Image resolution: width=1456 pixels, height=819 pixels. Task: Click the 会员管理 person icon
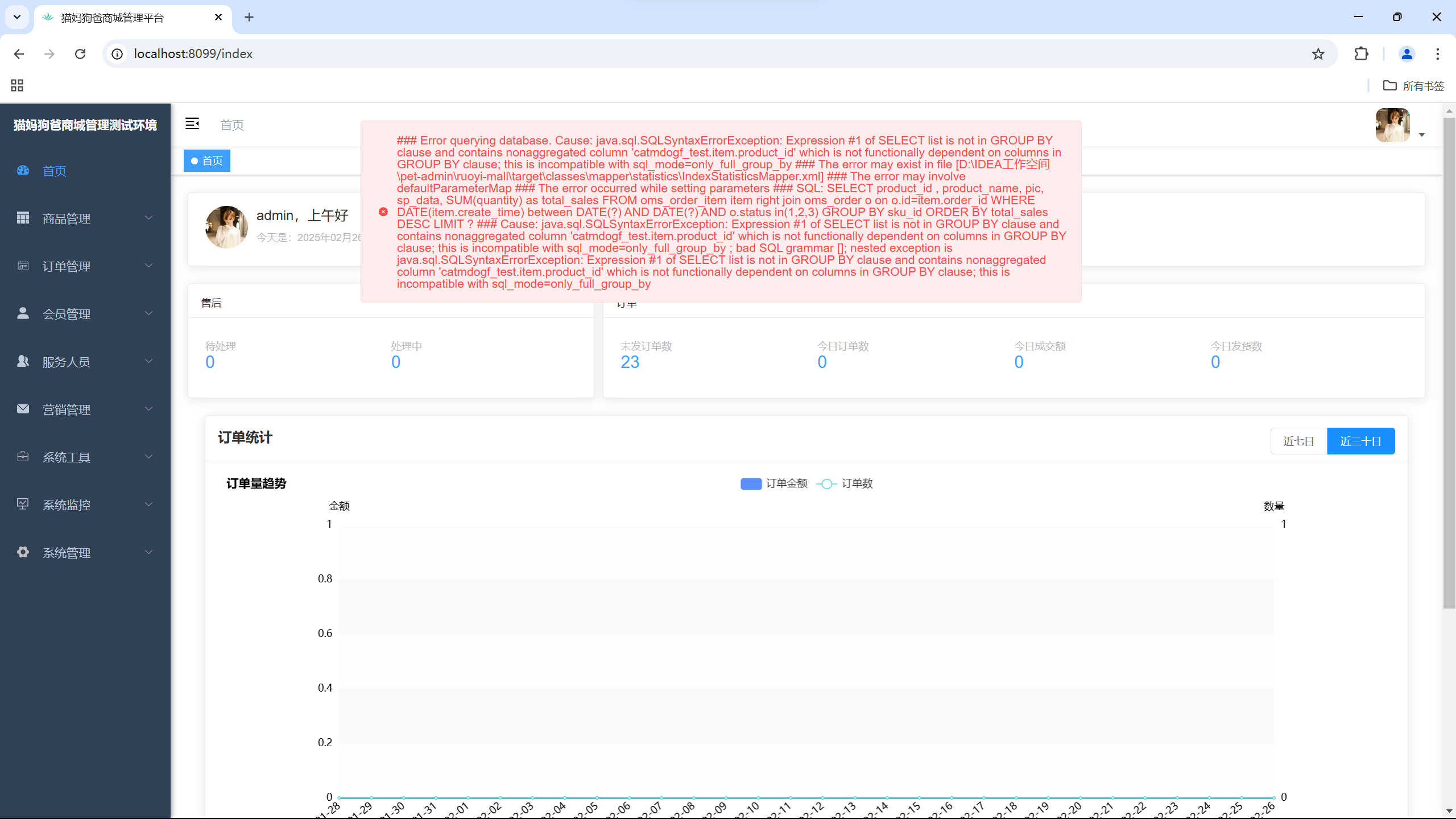[23, 313]
